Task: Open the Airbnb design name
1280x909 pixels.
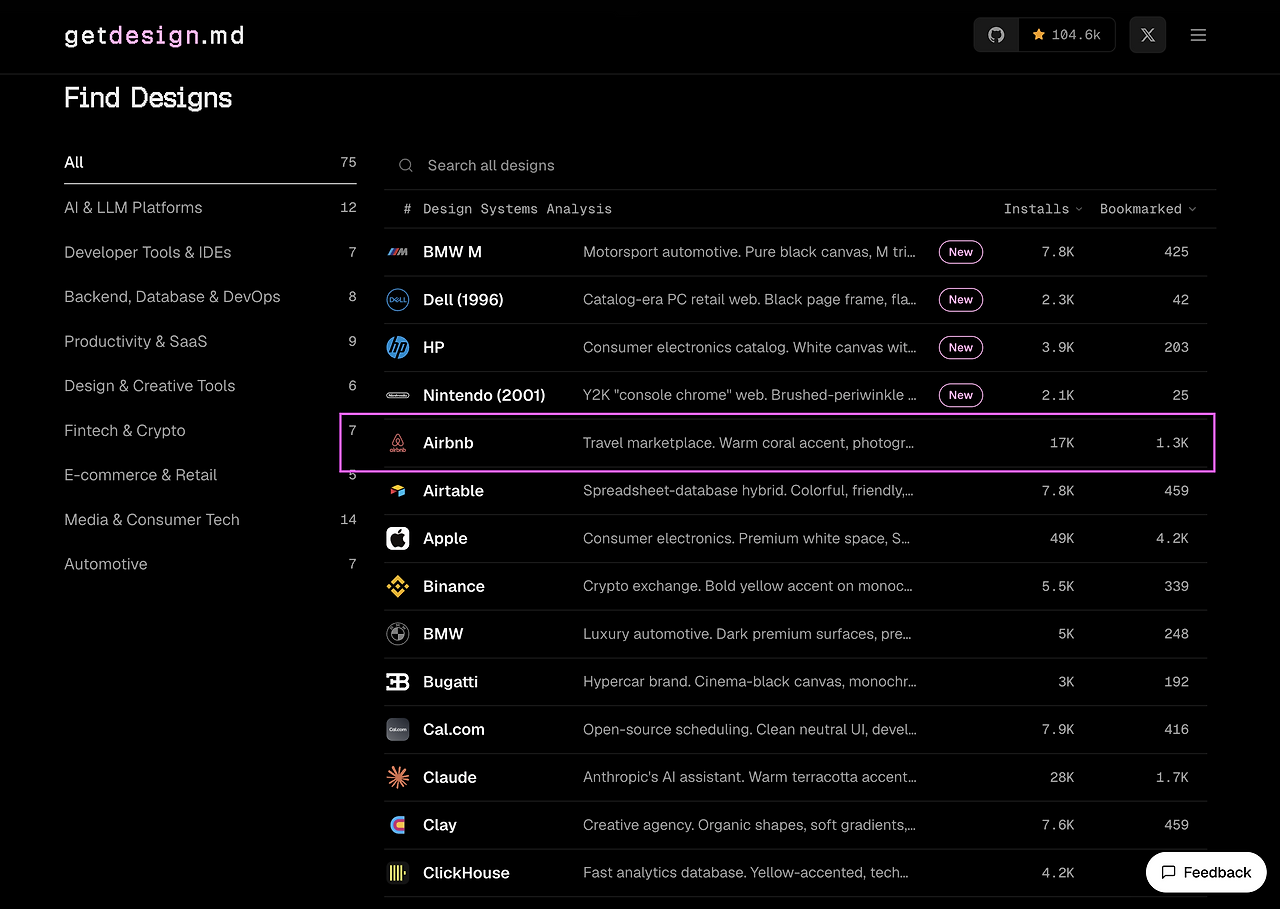Action: (x=448, y=443)
